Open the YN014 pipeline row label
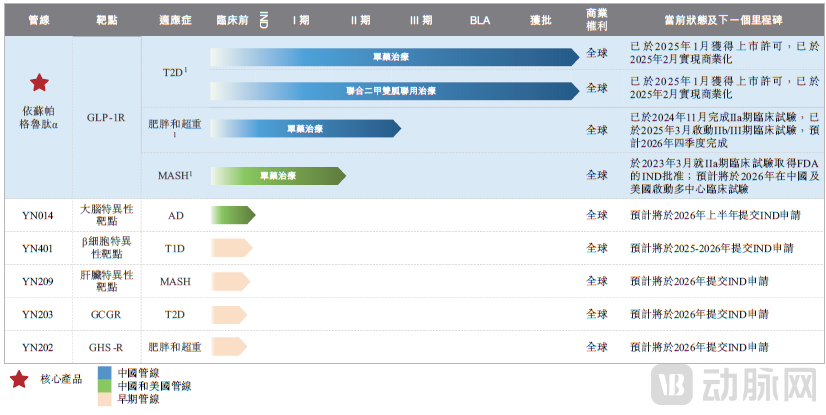The height and width of the screenshot is (415, 826). click(x=39, y=215)
